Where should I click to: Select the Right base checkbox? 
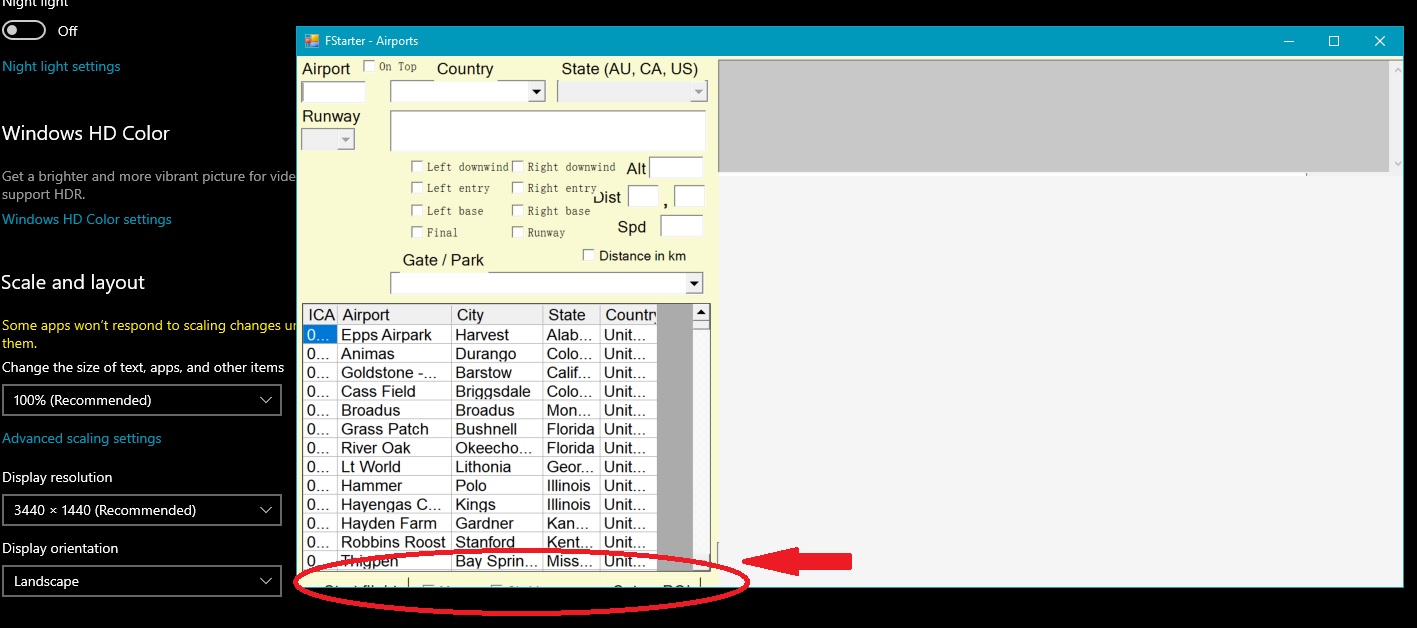(x=518, y=211)
